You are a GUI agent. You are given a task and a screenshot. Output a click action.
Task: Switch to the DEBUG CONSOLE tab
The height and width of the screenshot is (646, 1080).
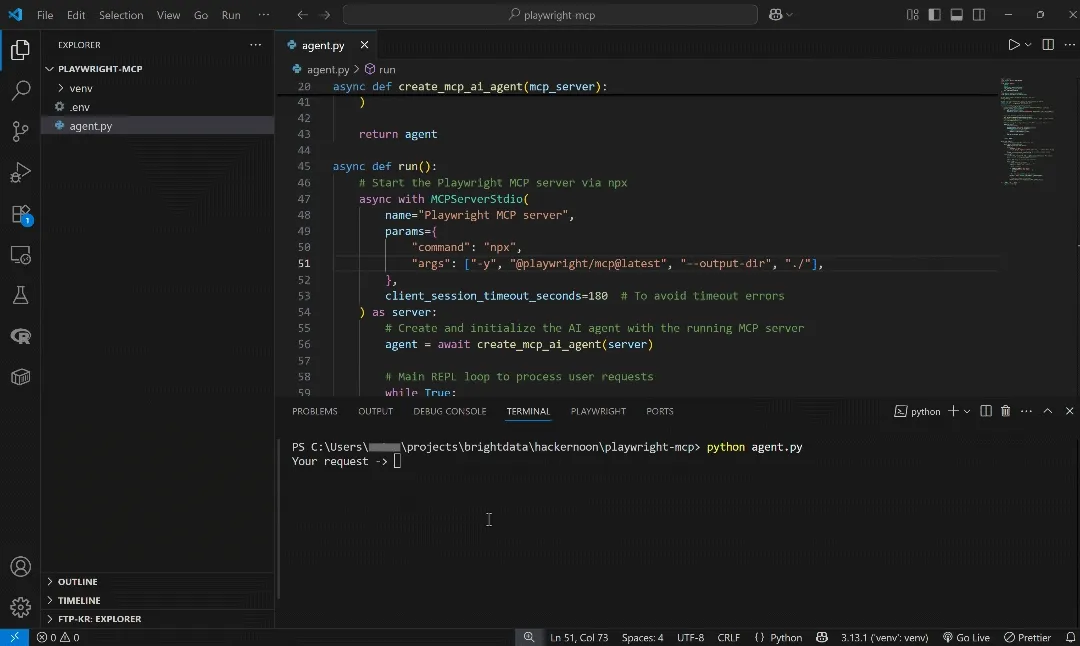tap(450, 411)
